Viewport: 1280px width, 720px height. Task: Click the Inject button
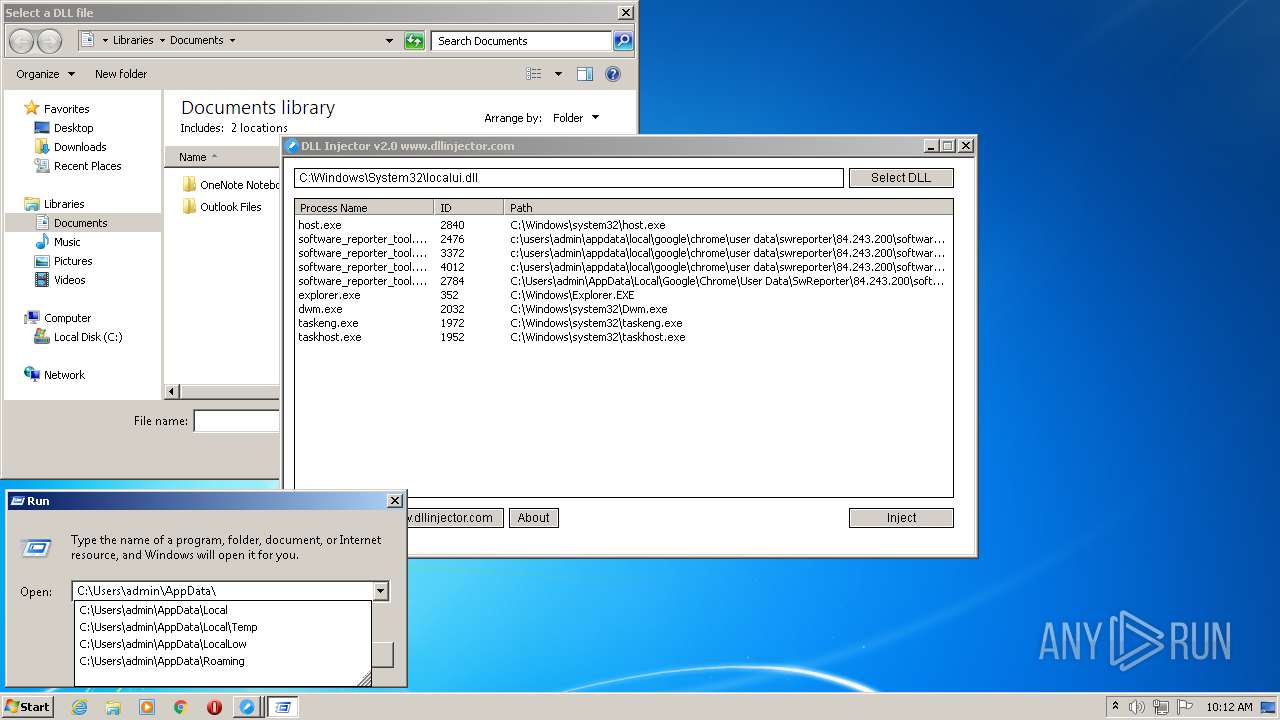tap(901, 518)
